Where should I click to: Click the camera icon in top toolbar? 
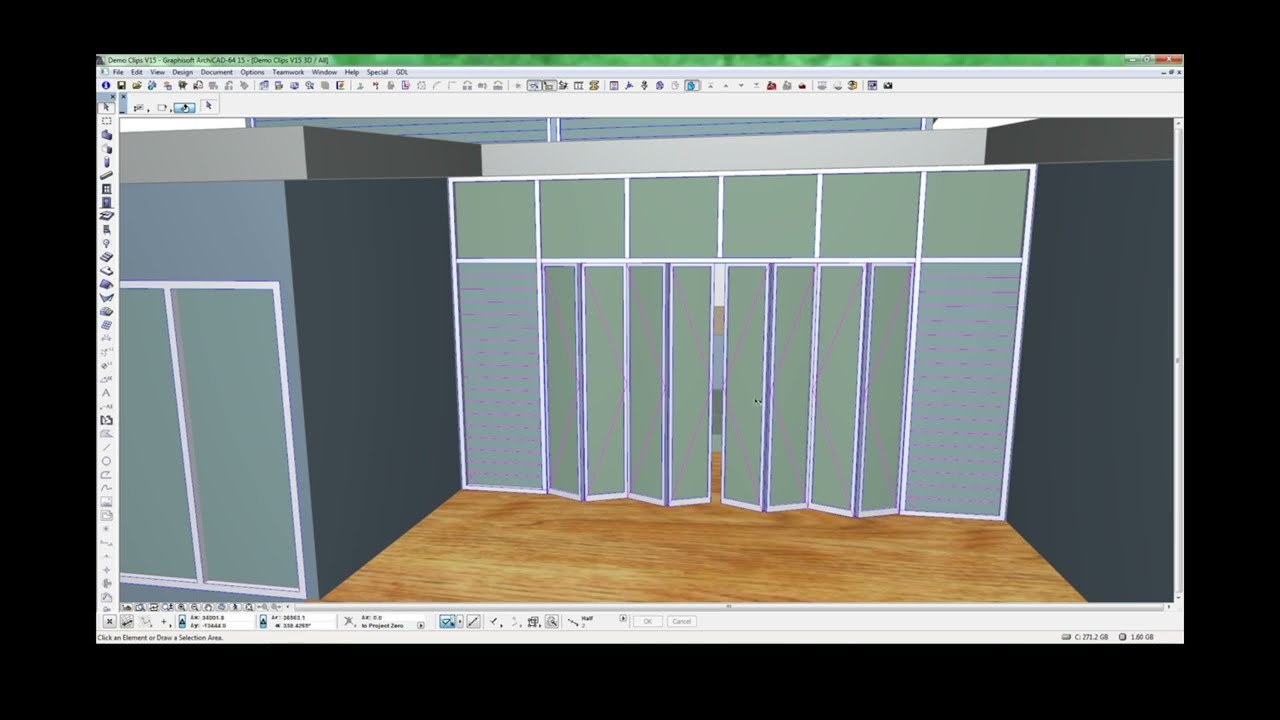click(x=888, y=85)
